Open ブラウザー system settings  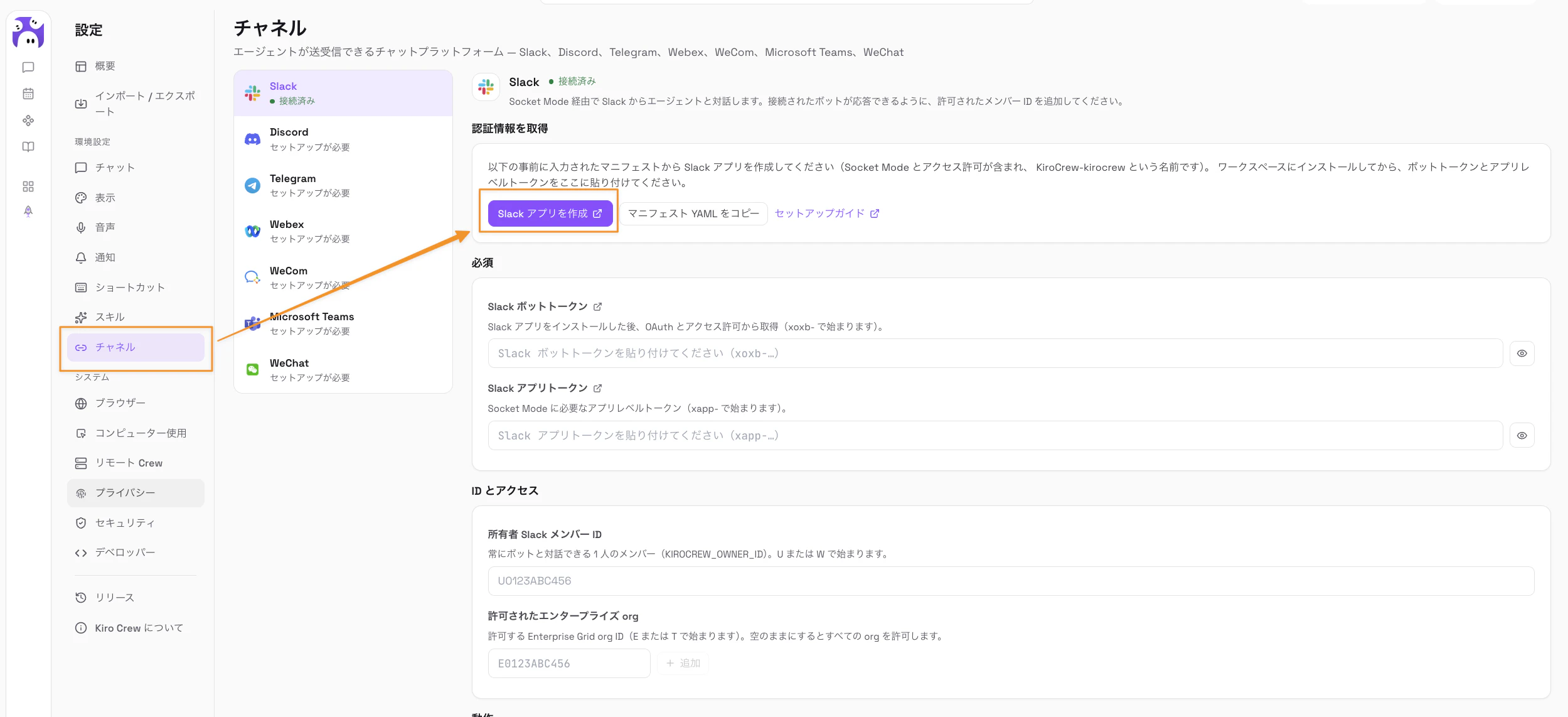(x=136, y=403)
